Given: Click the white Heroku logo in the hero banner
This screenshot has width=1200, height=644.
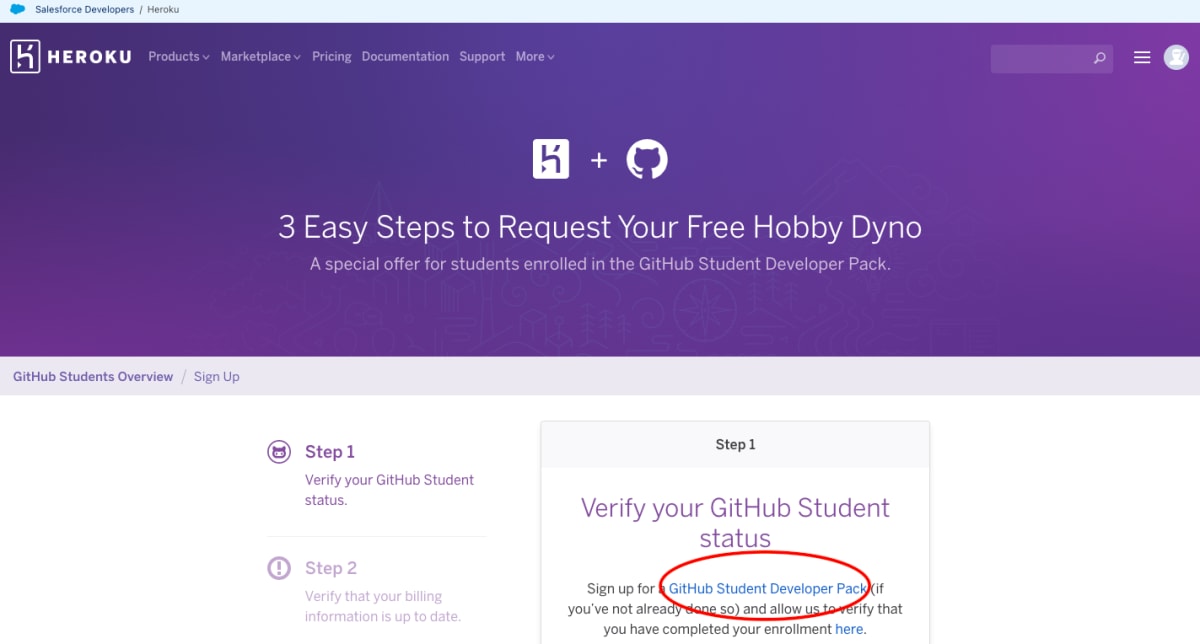Looking at the screenshot, I should [x=551, y=159].
